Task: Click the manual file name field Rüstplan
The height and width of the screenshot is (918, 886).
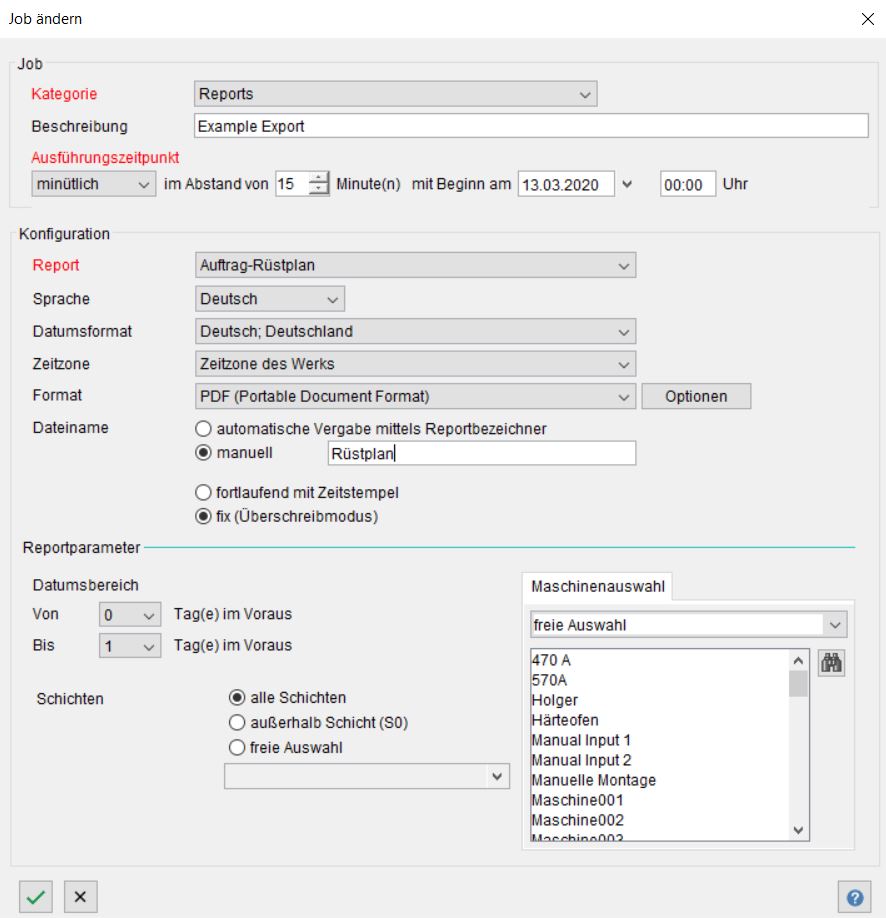Action: [481, 453]
